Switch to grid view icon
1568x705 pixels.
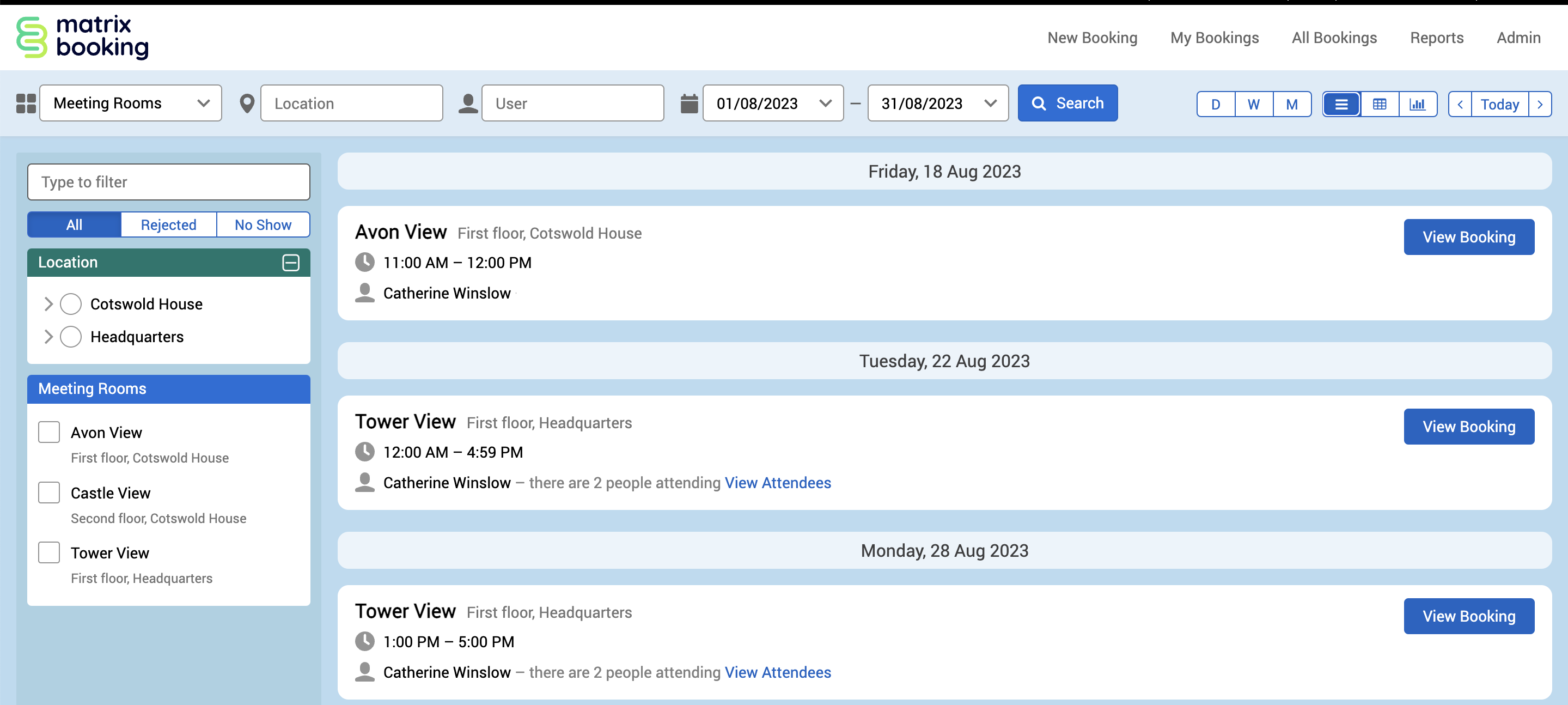click(x=1380, y=104)
